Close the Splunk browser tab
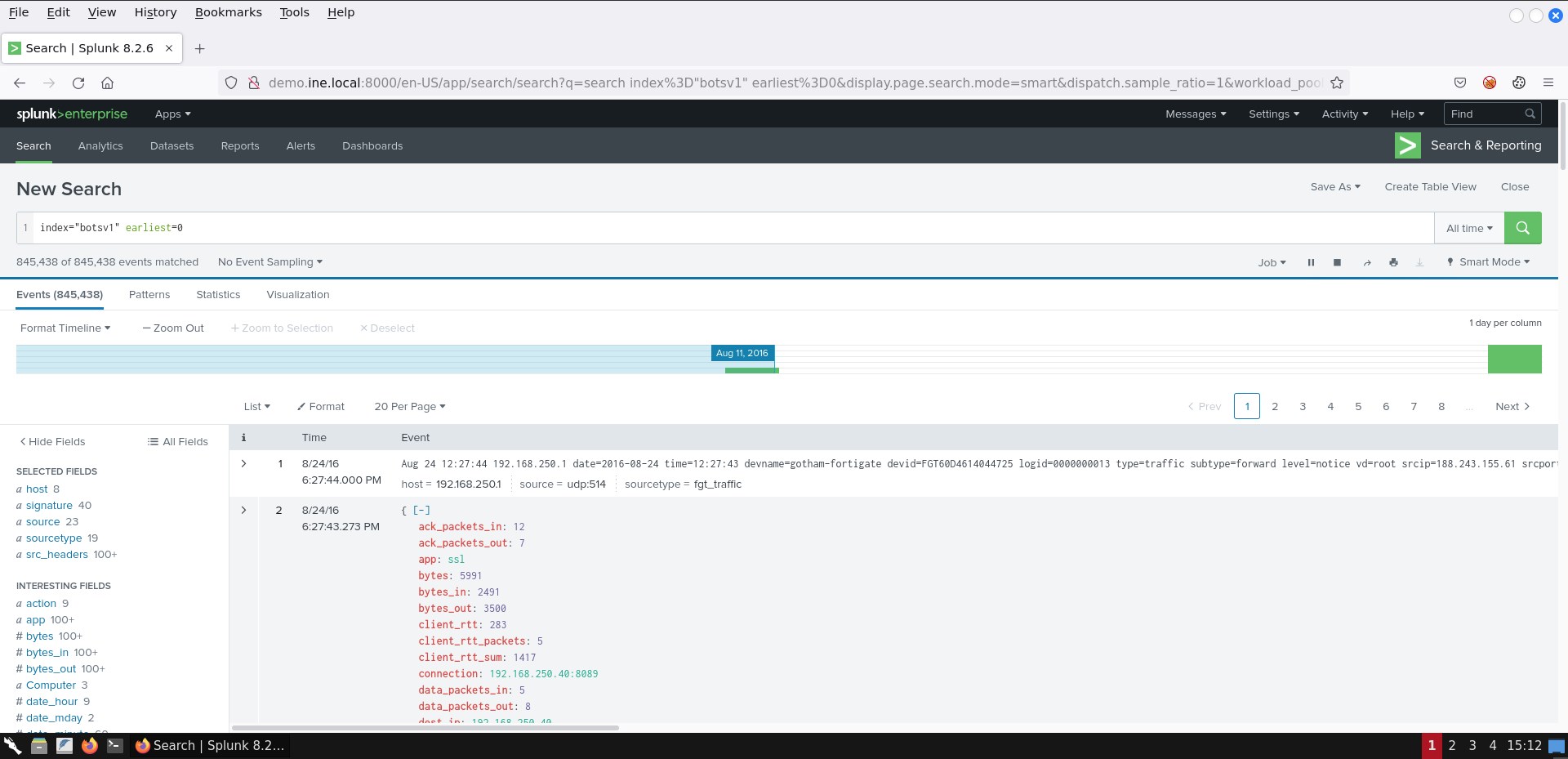Screen dimensions: 1568x759 coord(169,48)
